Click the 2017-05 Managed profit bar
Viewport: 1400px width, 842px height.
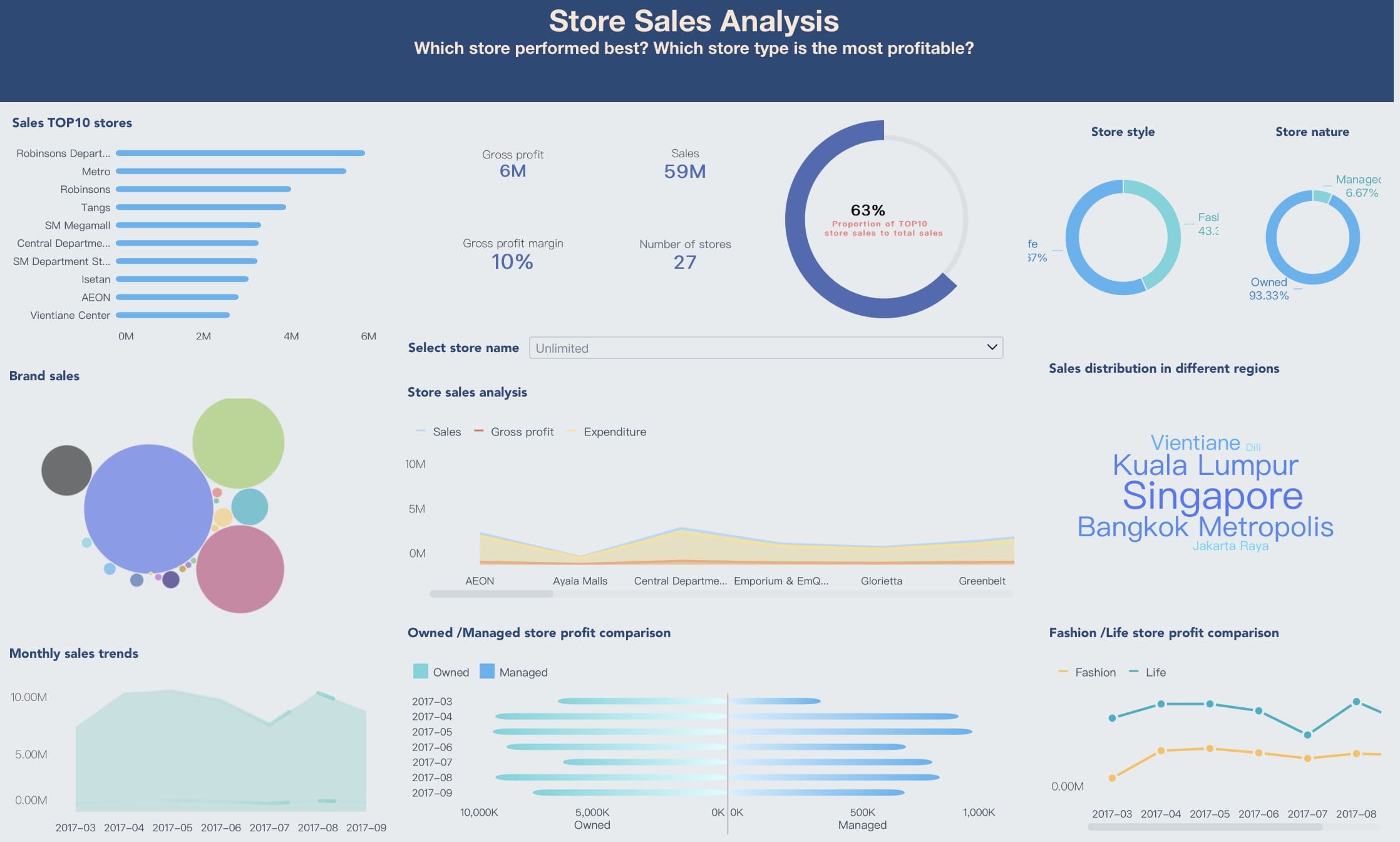tap(851, 732)
